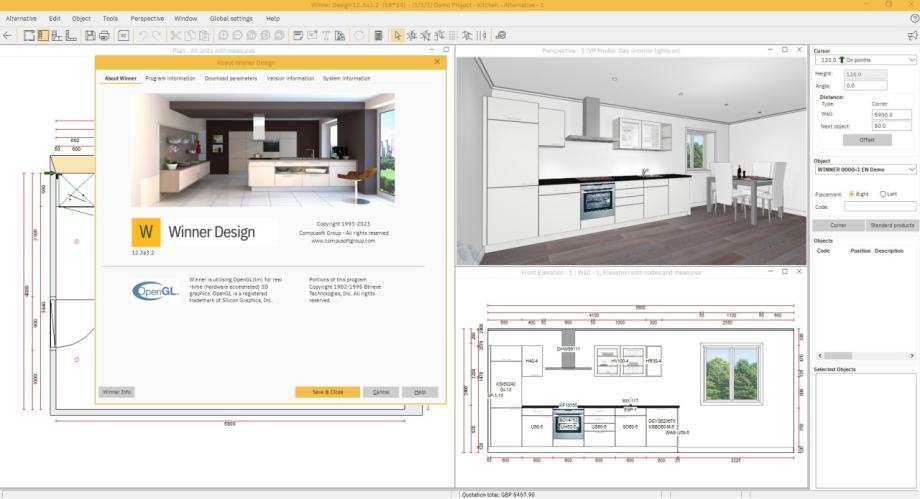
Task: Click the yellow Winner Design W logo
Action: coord(146,232)
